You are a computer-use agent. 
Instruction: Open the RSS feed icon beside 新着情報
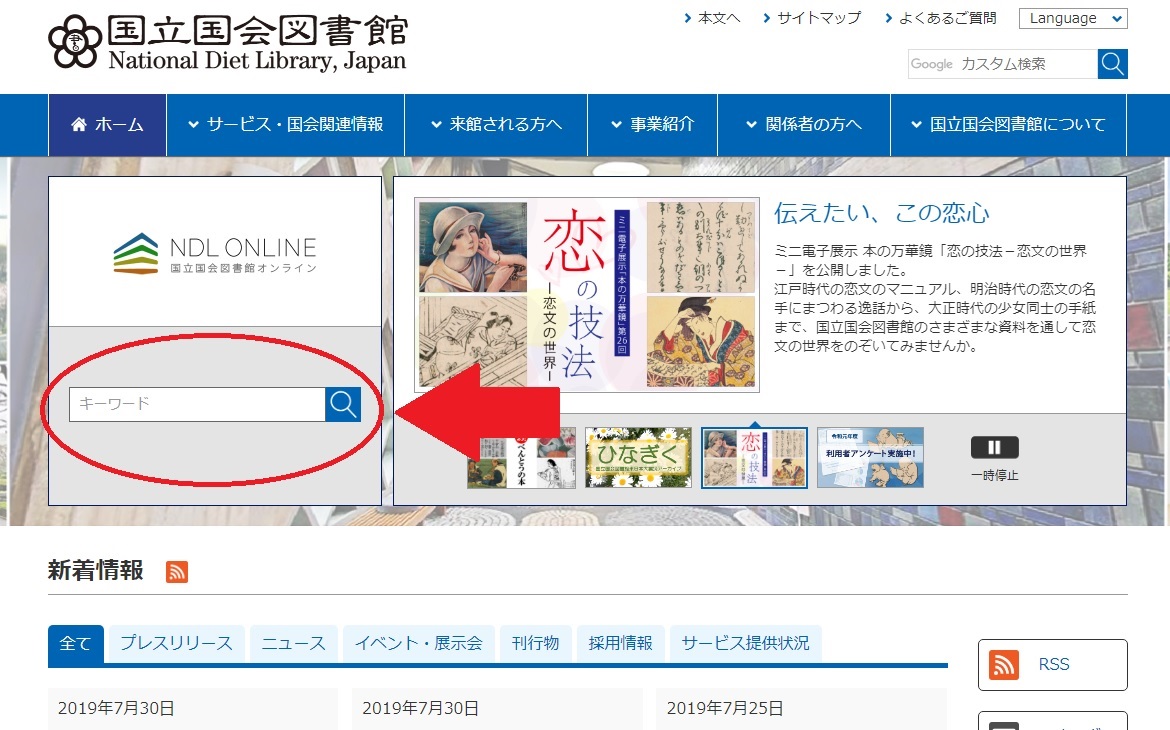177,572
